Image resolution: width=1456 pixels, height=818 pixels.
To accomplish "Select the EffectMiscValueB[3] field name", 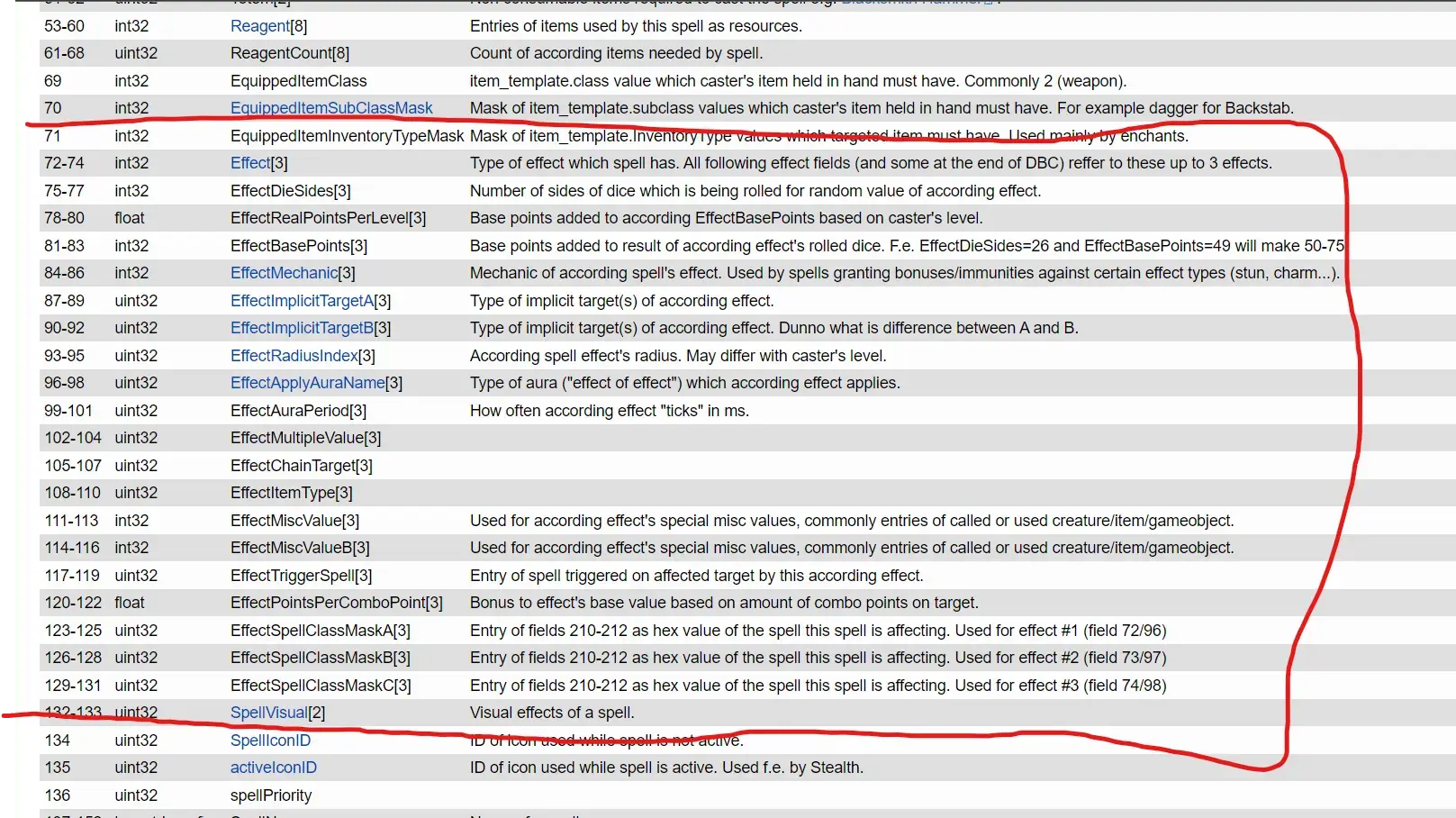I will 300,548.
